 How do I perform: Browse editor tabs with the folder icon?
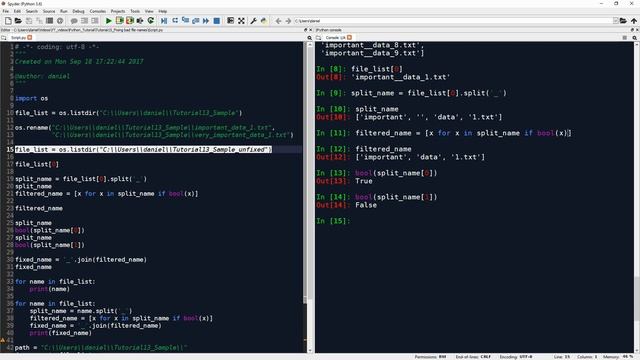click(x=4, y=38)
